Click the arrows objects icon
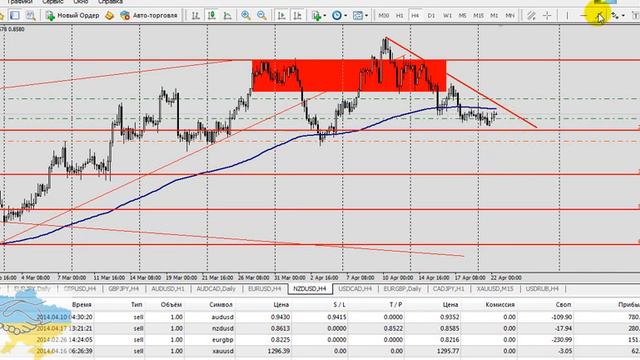 615,16
